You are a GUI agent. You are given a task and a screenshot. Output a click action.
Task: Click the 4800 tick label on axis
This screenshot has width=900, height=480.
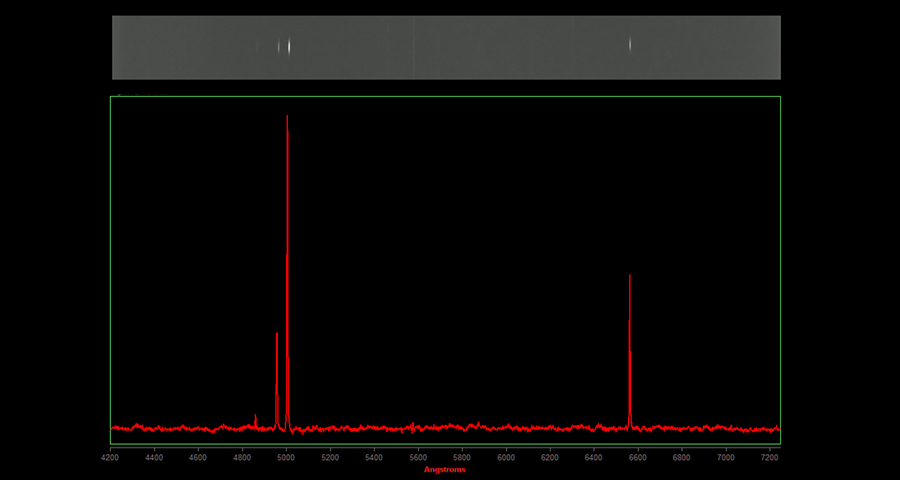pyautogui.click(x=242, y=457)
